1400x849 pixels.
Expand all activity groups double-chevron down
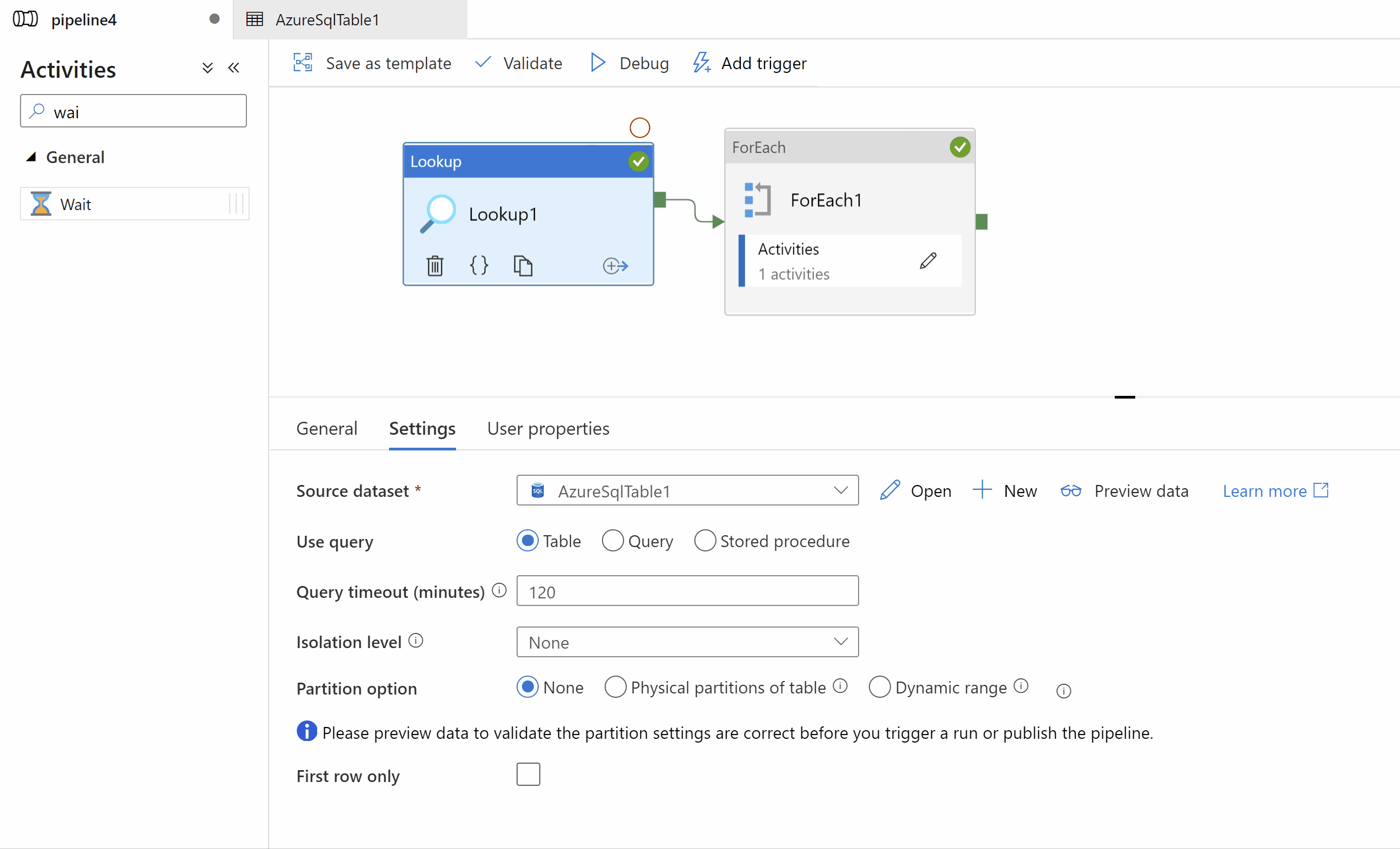pyautogui.click(x=207, y=68)
